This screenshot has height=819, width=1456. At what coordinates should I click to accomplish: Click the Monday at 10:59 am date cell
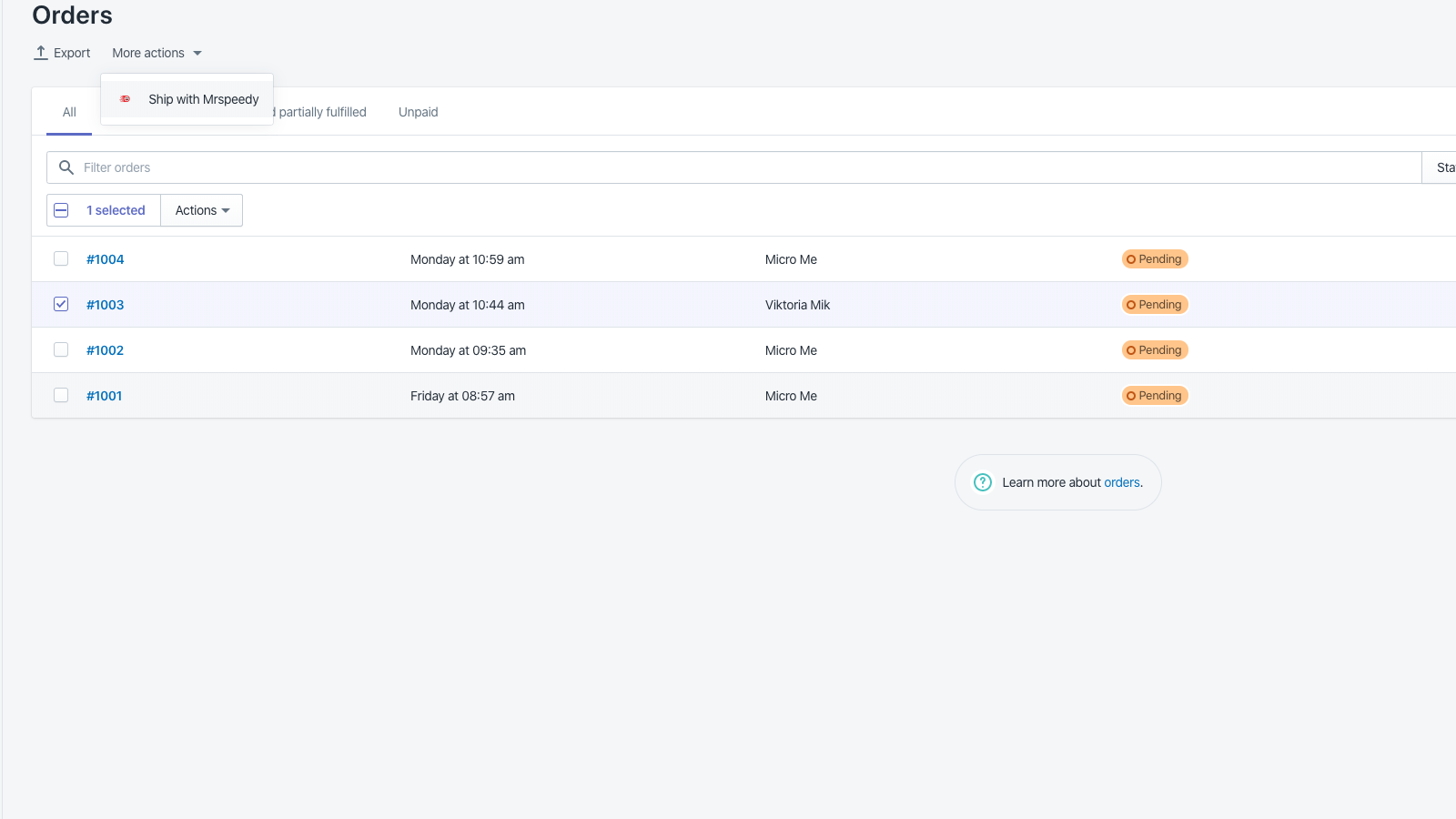pos(468,259)
